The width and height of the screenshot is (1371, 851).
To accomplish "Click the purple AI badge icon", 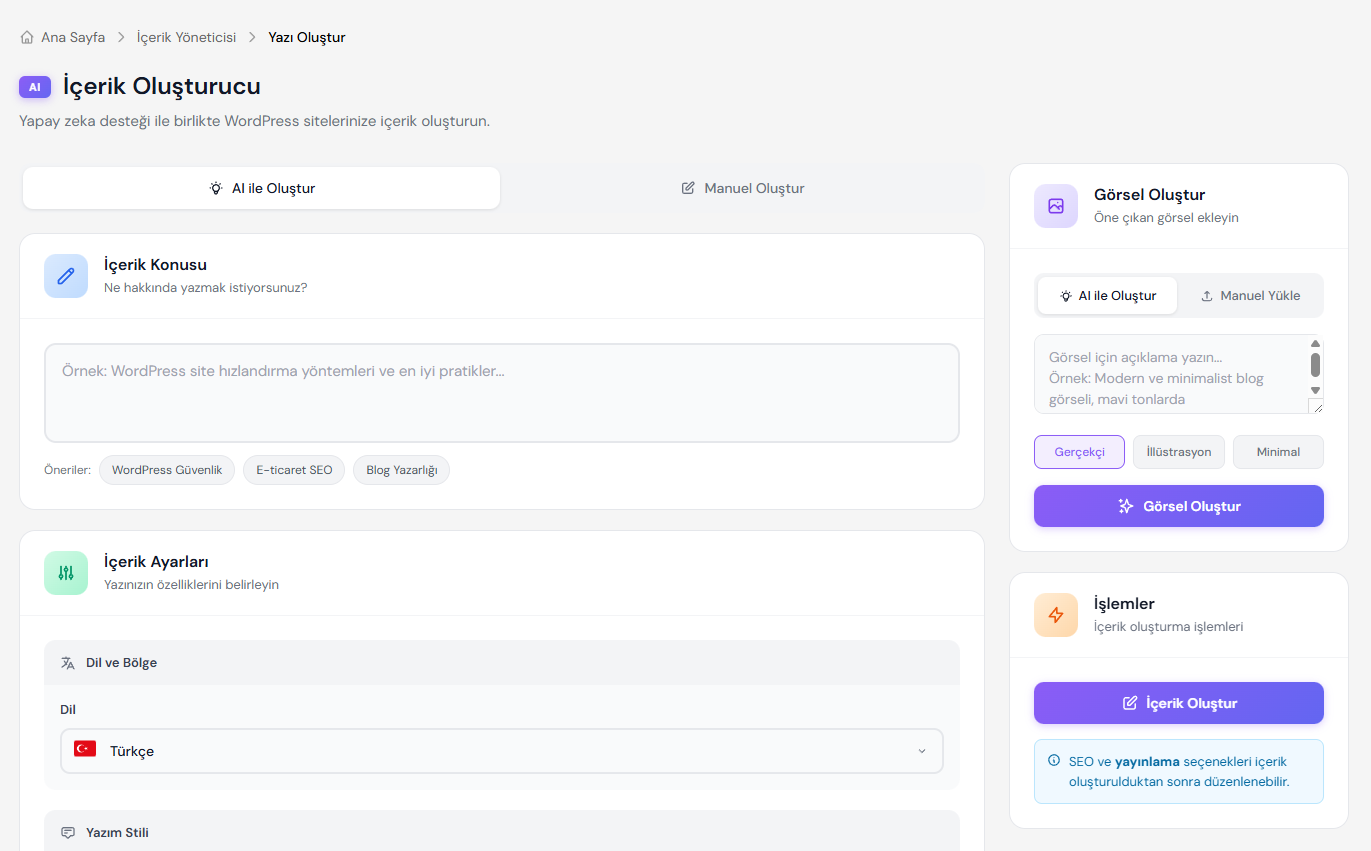I will [35, 87].
